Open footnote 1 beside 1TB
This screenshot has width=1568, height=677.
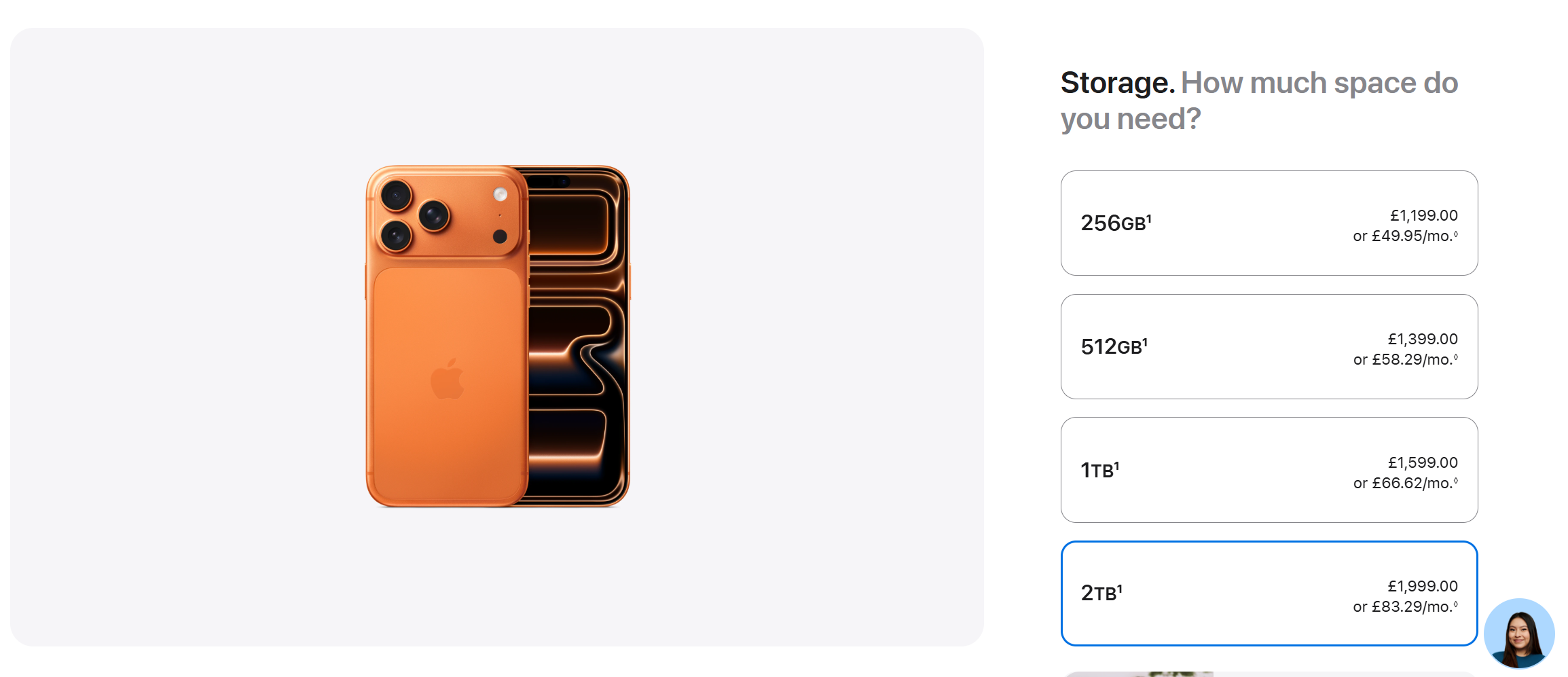[1116, 465]
